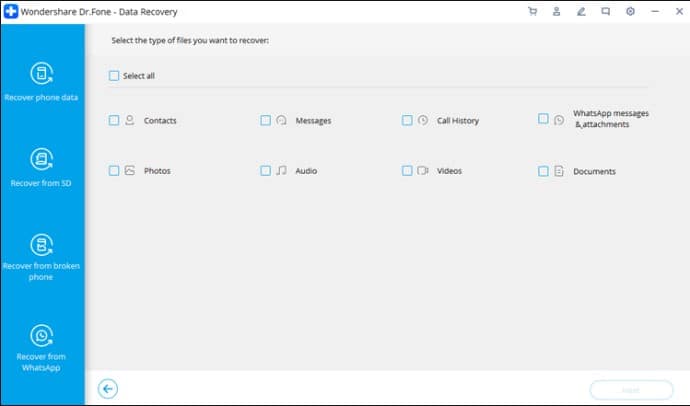Click the Audio label
Viewport: 690px width, 406px height.
(x=306, y=171)
